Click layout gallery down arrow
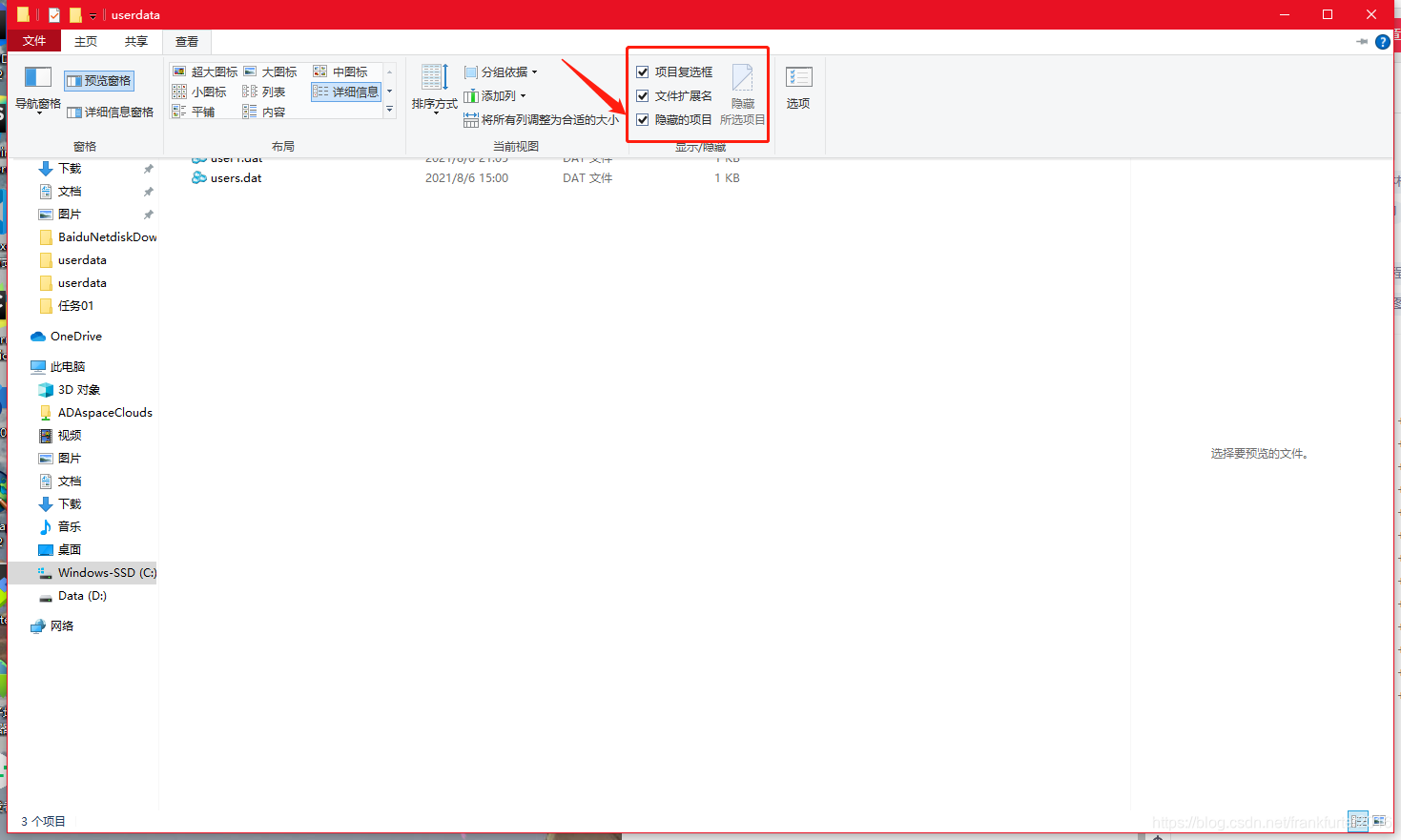 pyautogui.click(x=389, y=92)
